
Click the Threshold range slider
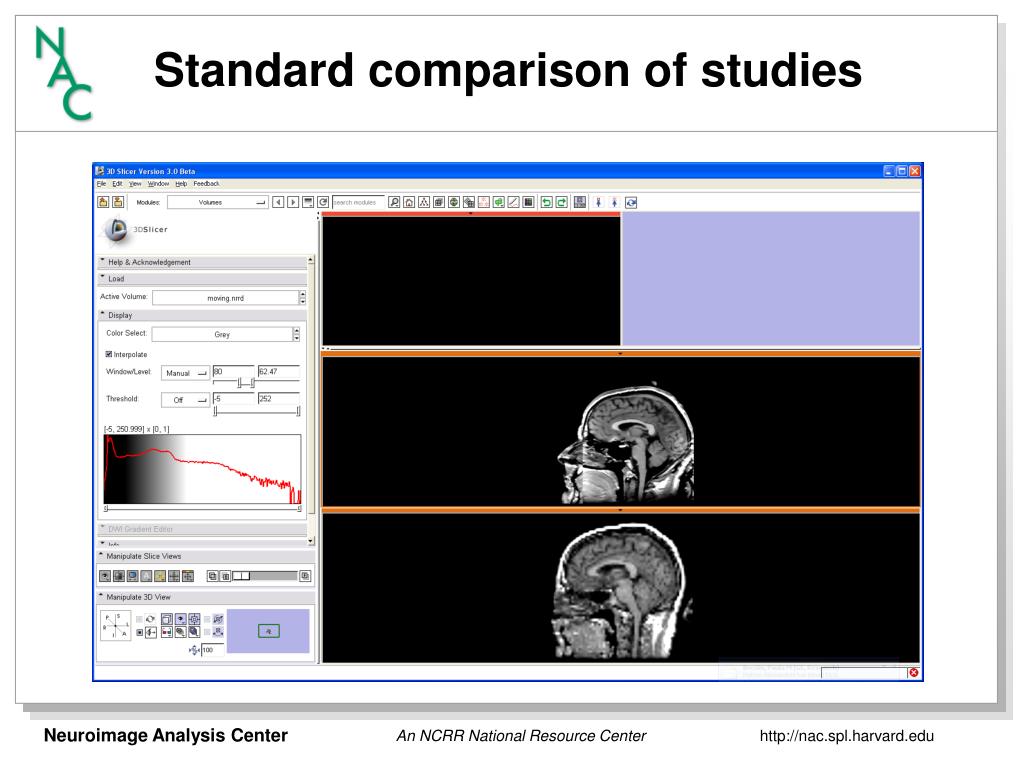tap(256, 411)
